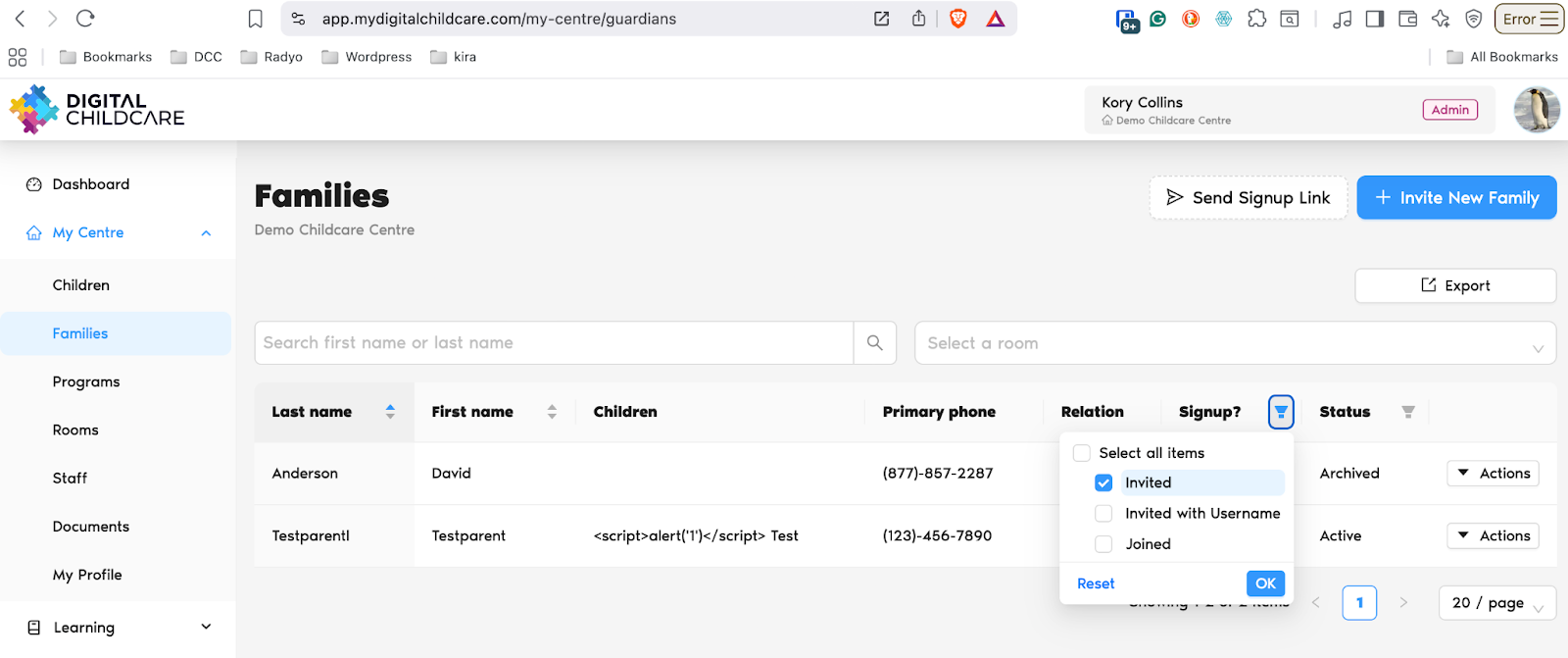This screenshot has height=658, width=1568.
Task: Click the Digital Childcare logo
Action: point(97,109)
